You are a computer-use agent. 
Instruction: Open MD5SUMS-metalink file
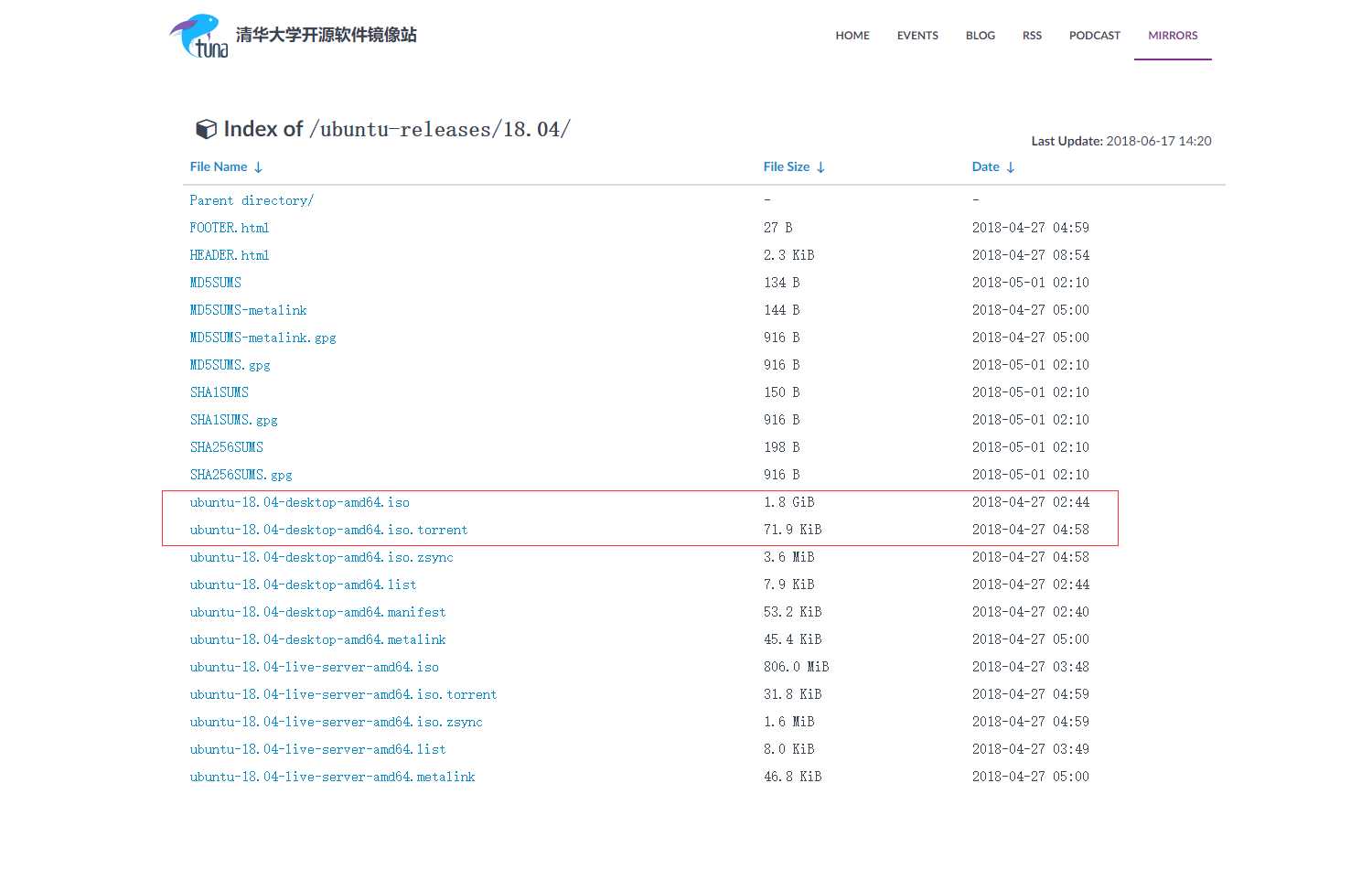tap(249, 310)
